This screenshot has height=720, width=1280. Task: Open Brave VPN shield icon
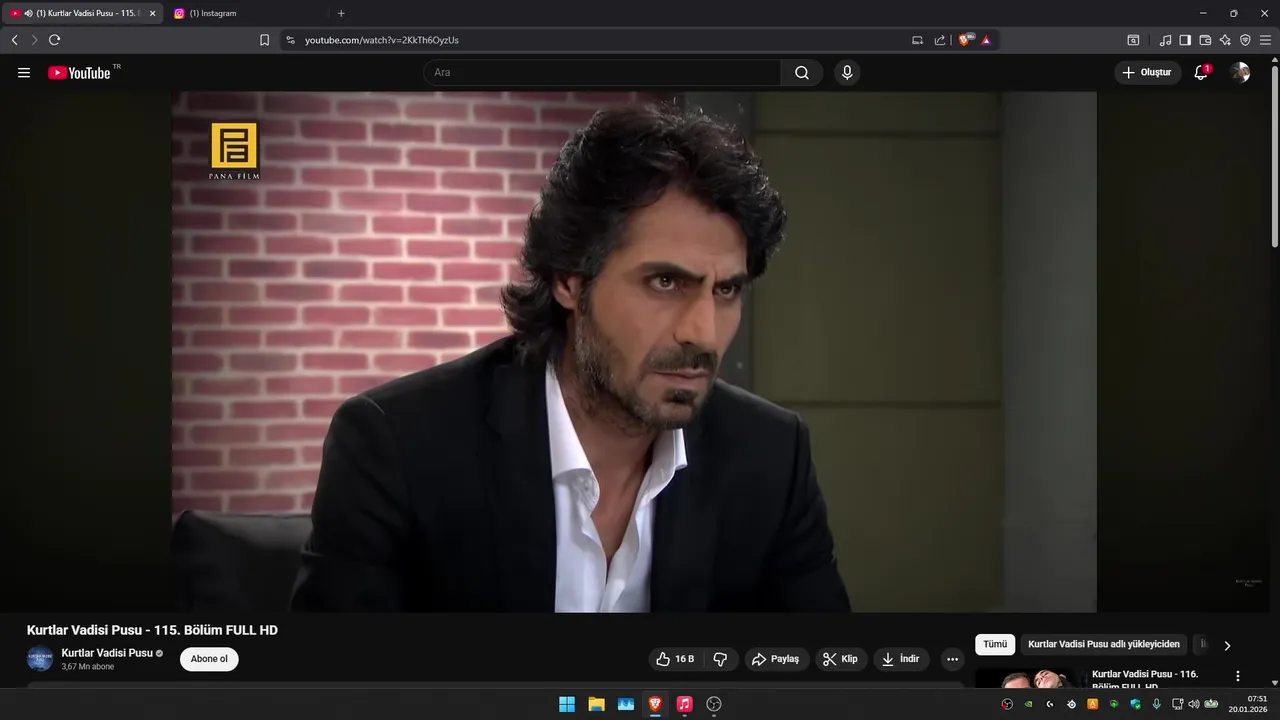click(x=1245, y=40)
